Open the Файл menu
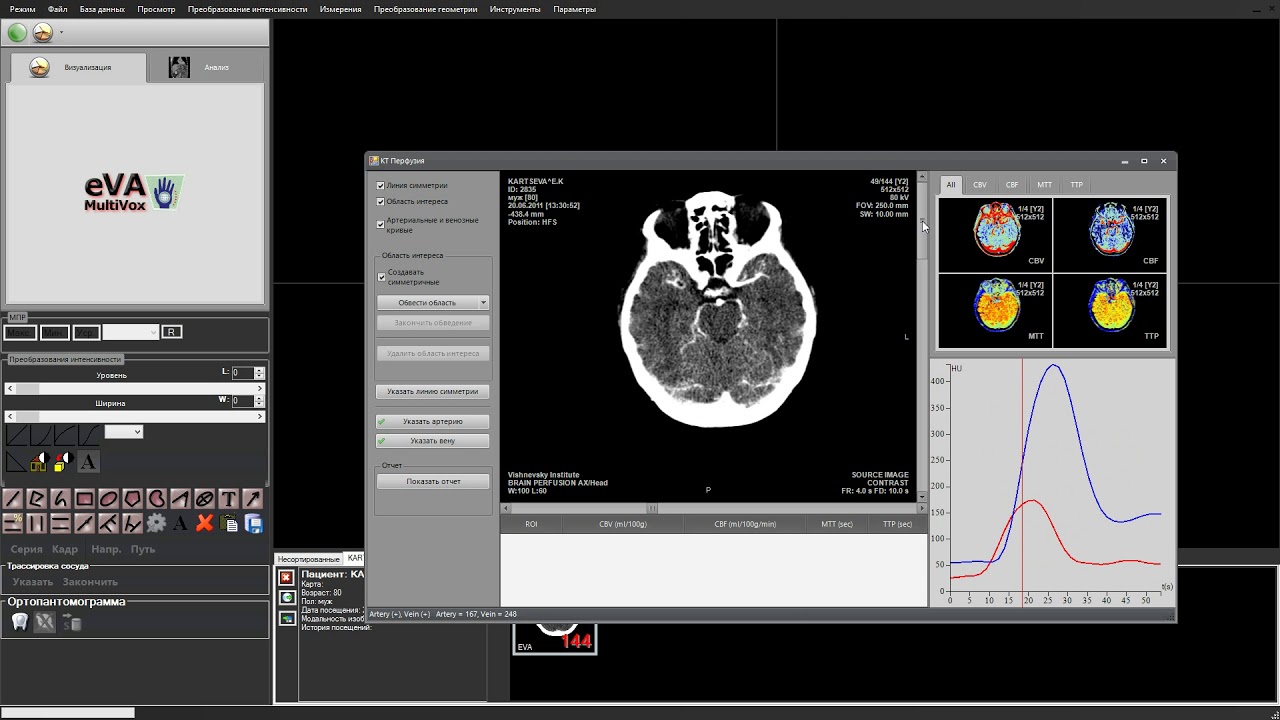1280x720 pixels. click(58, 9)
